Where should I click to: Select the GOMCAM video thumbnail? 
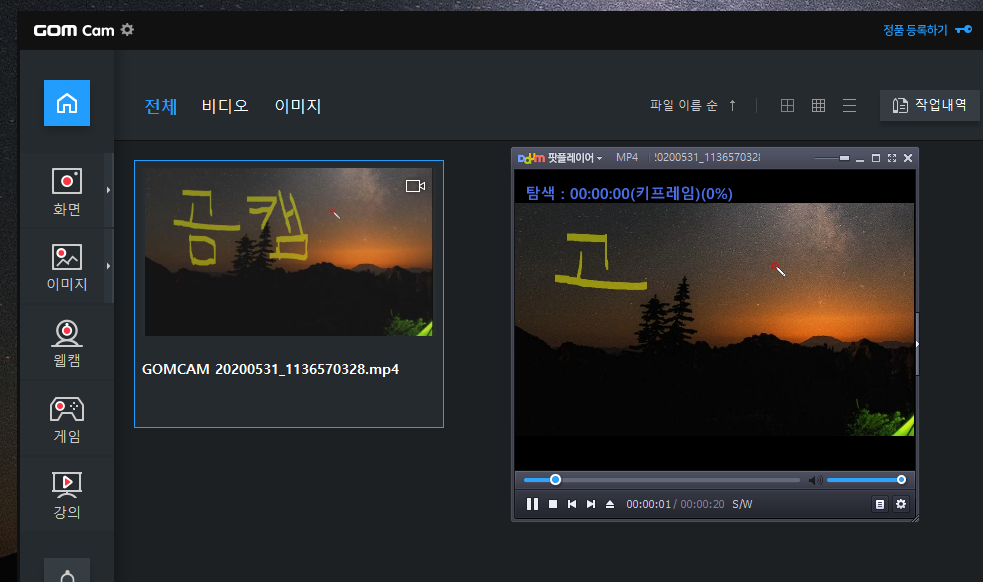(288, 251)
